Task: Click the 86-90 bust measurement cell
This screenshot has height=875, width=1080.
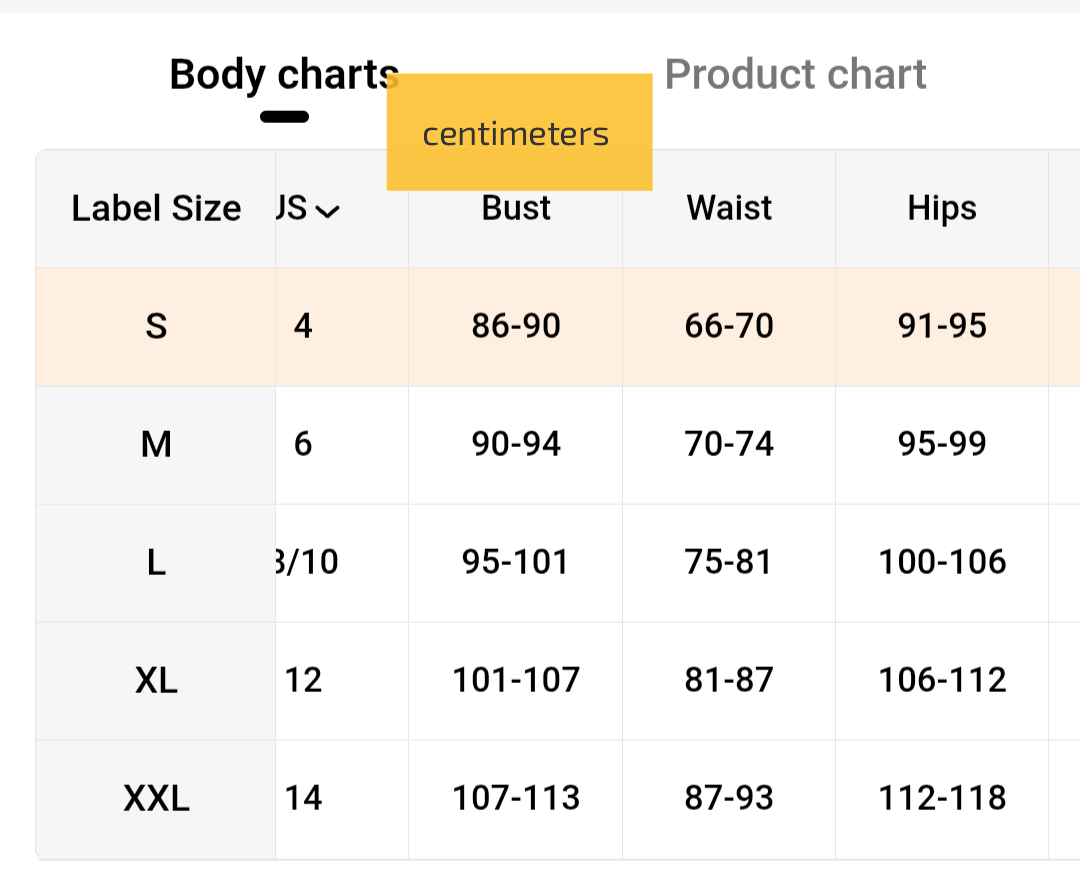Action: coord(516,326)
